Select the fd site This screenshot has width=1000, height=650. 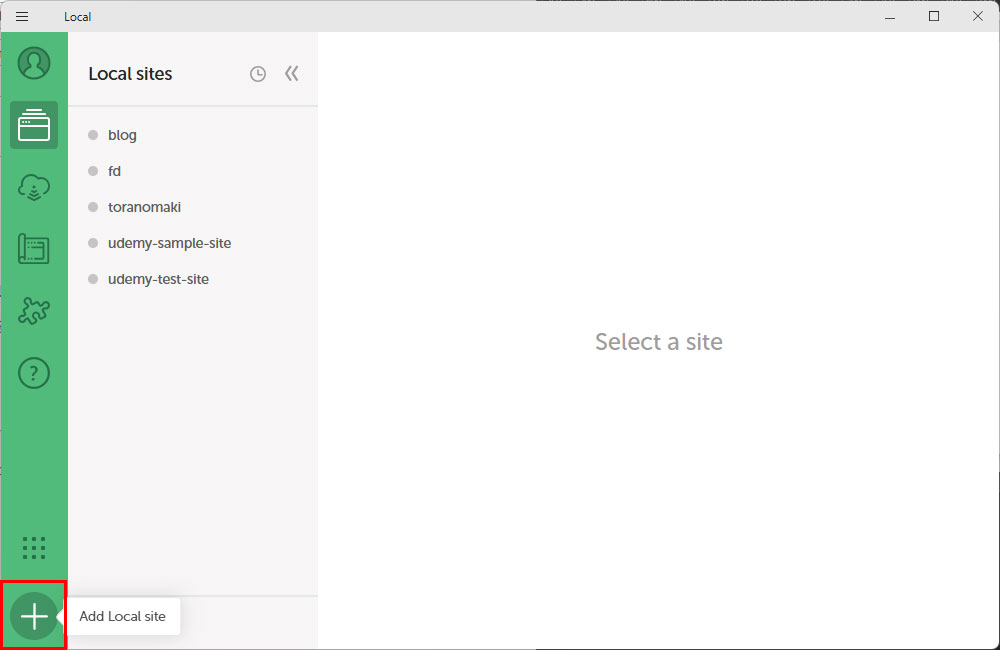tap(114, 171)
